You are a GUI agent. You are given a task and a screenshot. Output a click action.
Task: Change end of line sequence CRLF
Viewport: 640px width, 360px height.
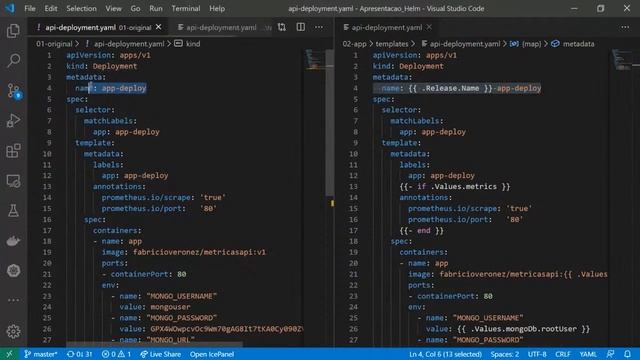pos(562,354)
